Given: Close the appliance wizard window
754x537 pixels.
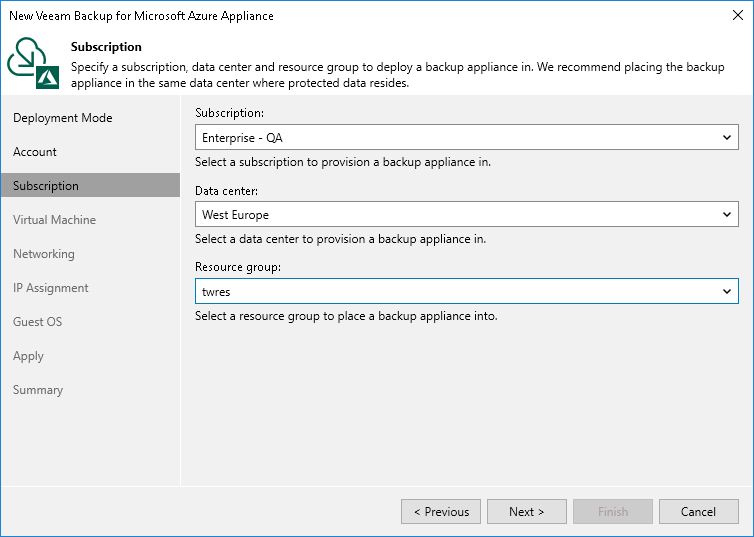Looking at the screenshot, I should tap(735, 16).
